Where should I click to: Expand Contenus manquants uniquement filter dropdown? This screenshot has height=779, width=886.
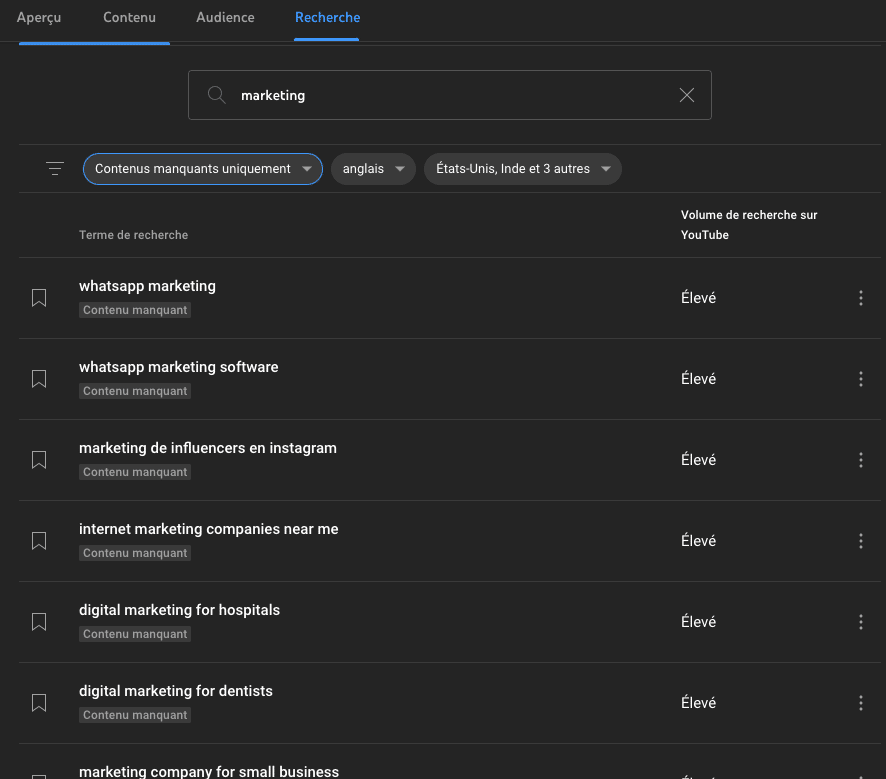(x=203, y=169)
